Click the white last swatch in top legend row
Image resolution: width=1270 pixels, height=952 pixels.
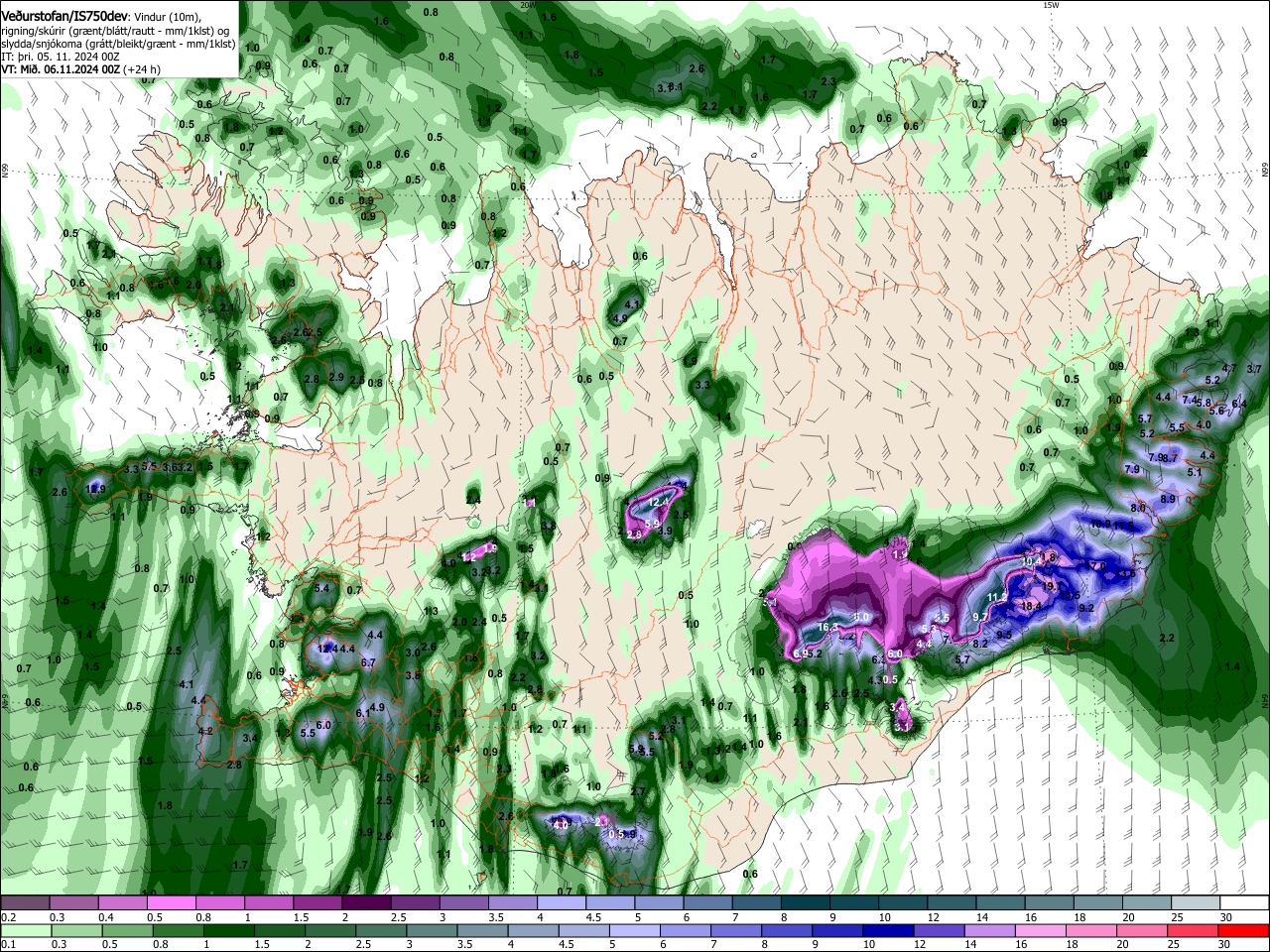click(1244, 902)
